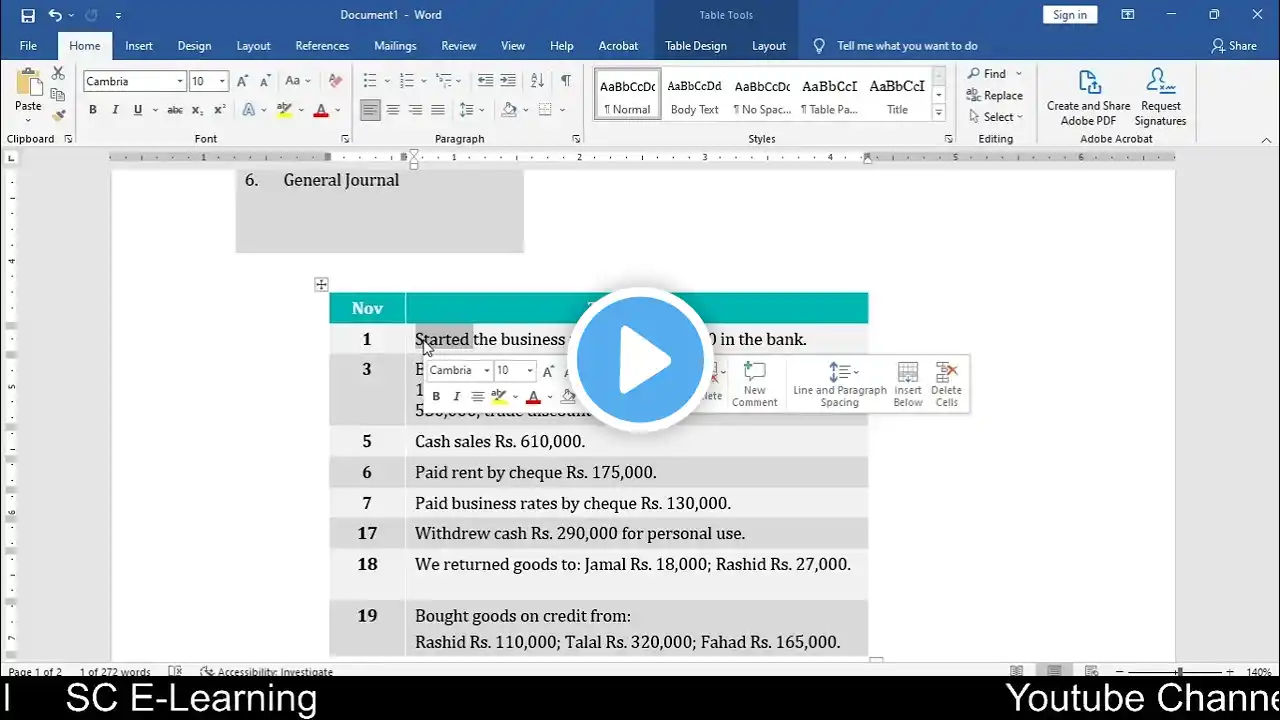Open the Cambria font name dropdown
Viewport: 1280px width, 720px height.
(x=180, y=81)
